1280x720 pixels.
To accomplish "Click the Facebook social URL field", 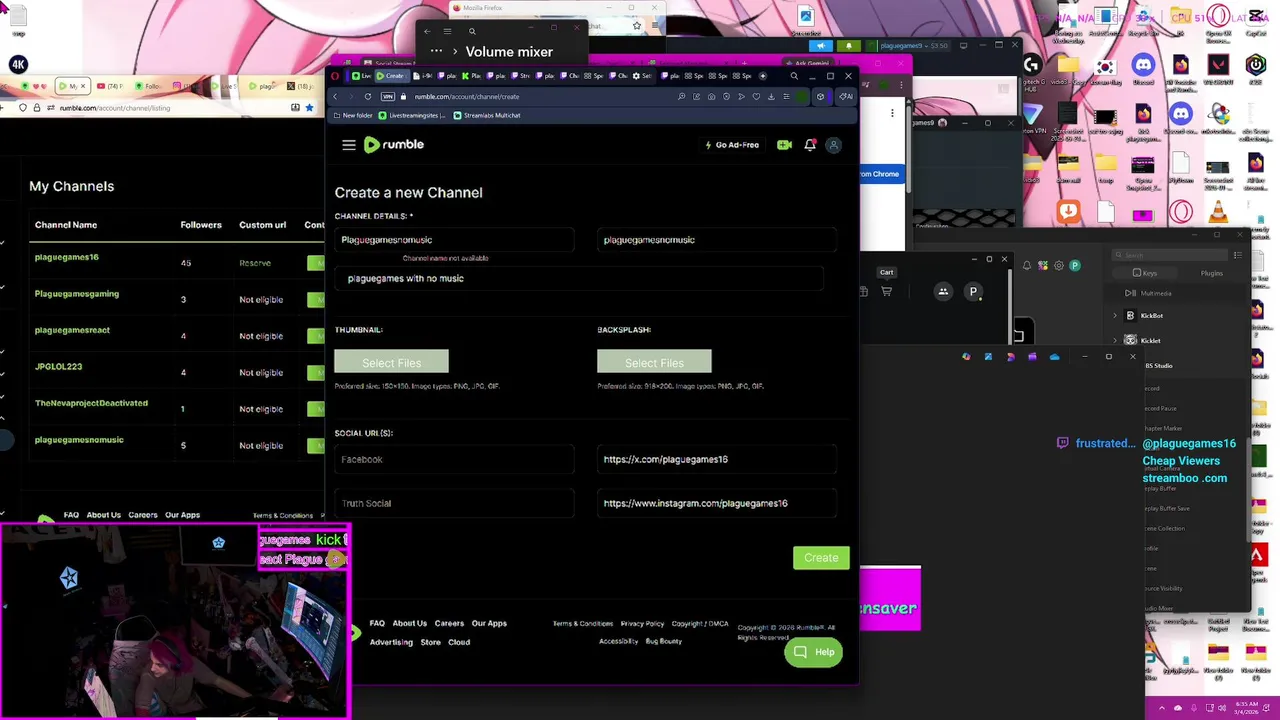I will 454,460.
